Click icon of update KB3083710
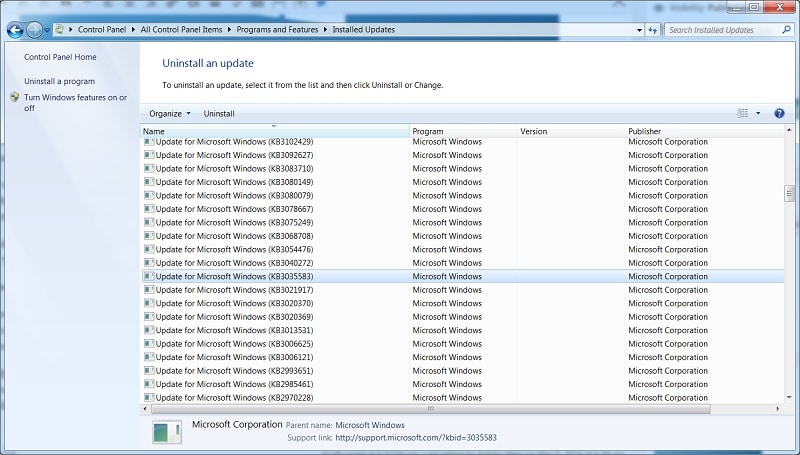Screen dimensions: 800x455 149,168
